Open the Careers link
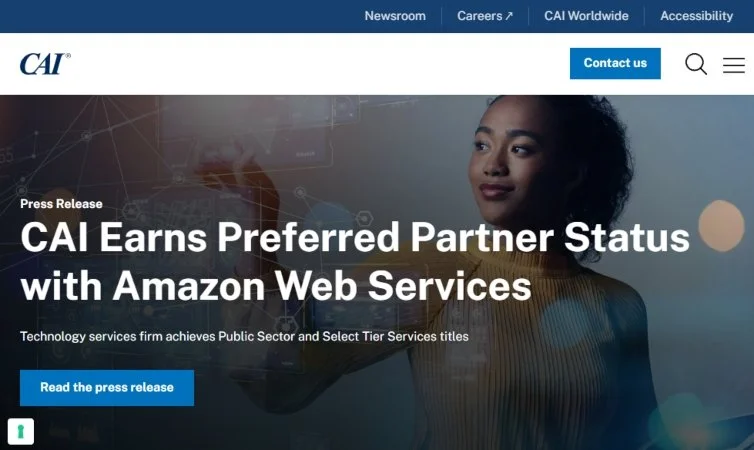754x450 pixels. 479,16
